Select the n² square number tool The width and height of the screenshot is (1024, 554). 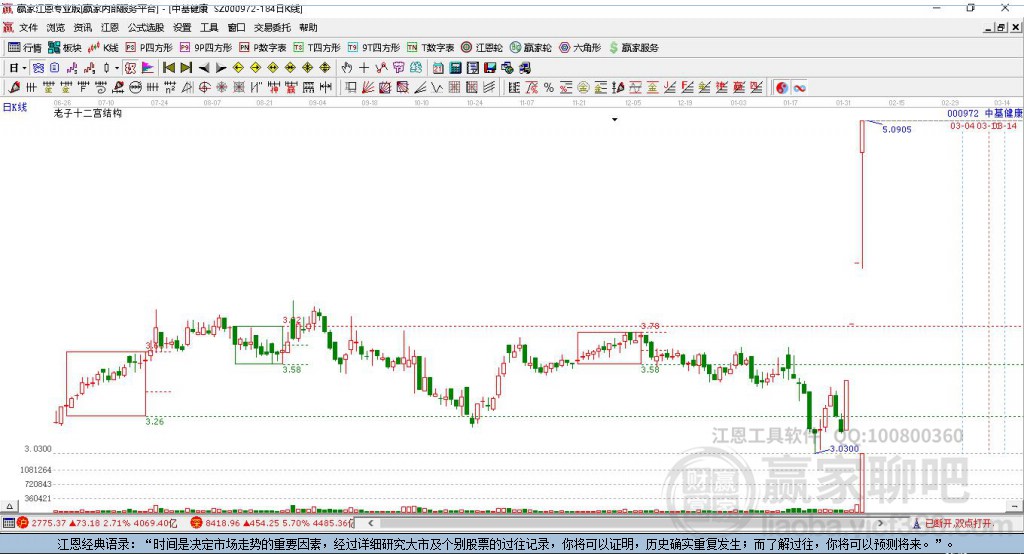(170, 88)
